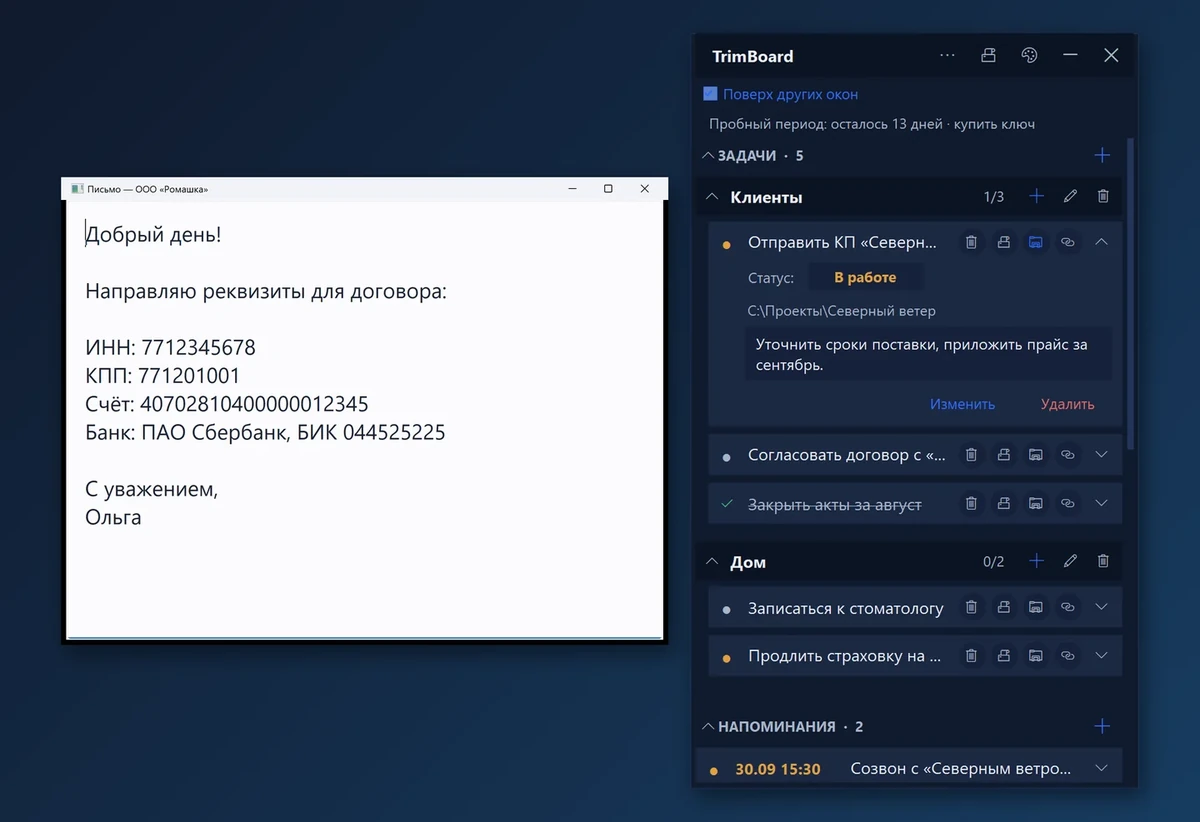Open the three-dots menu in TrimBoard header
Screen dimensions: 1200x822
[948, 56]
